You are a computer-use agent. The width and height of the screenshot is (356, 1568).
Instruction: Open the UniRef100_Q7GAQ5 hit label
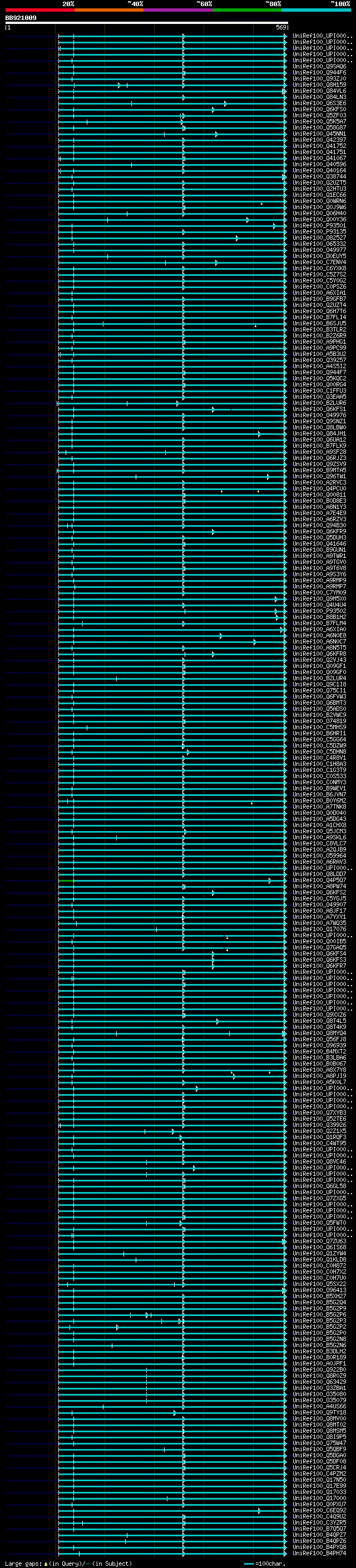[x=319, y=948]
